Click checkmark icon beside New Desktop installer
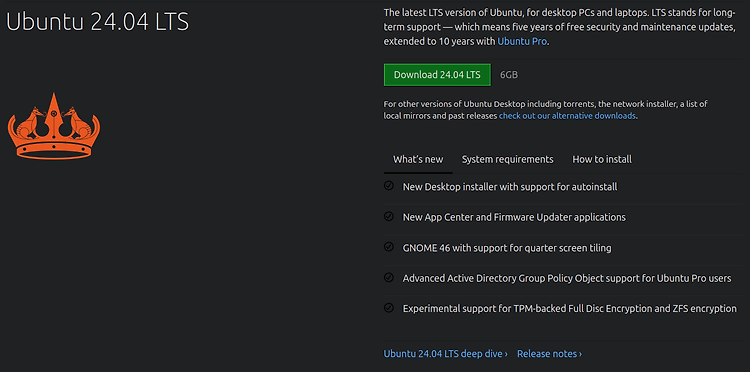Image resolution: width=750 pixels, height=372 pixels. point(389,186)
